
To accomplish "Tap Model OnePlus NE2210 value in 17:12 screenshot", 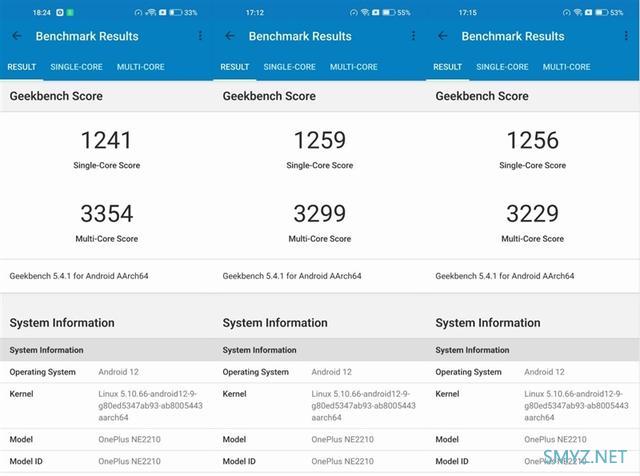I will click(342, 439).
